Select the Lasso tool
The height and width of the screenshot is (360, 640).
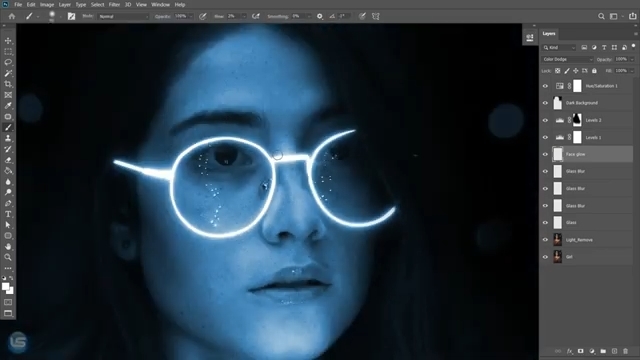tap(8, 62)
